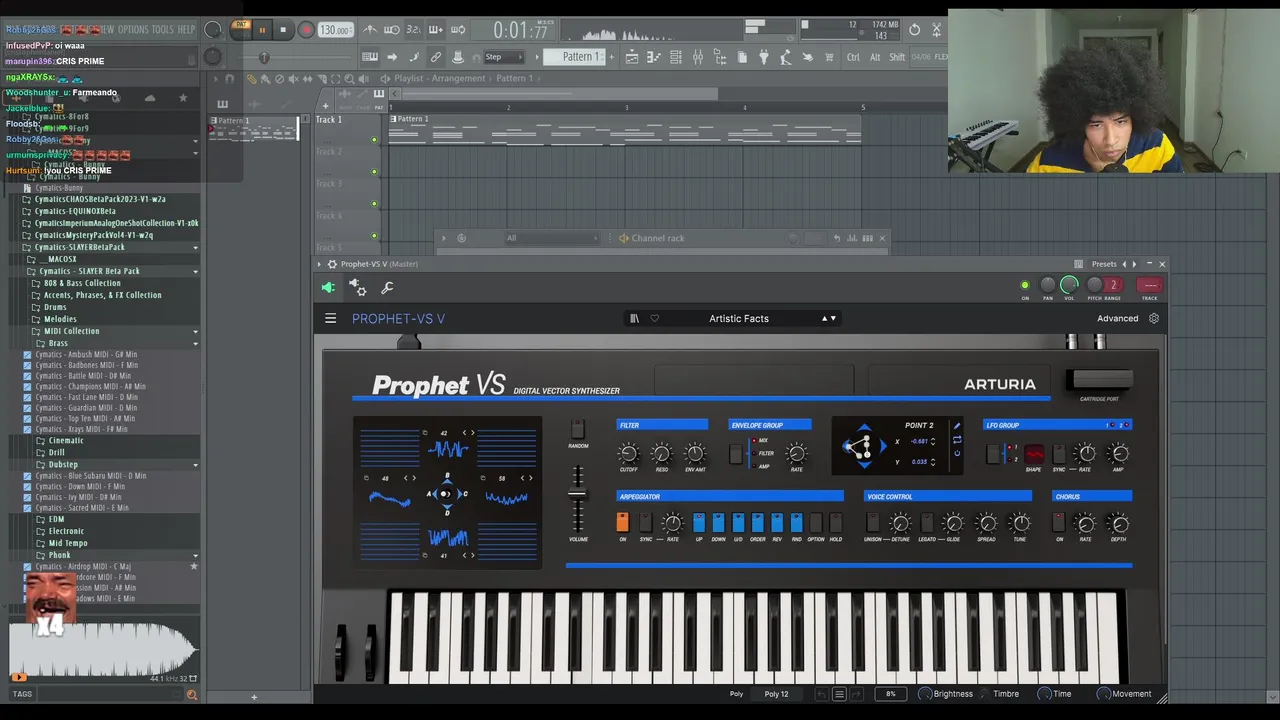This screenshot has width=1280, height=720.
Task: Expand the Mid Tempo folder
Action: pyautogui.click(x=68, y=544)
